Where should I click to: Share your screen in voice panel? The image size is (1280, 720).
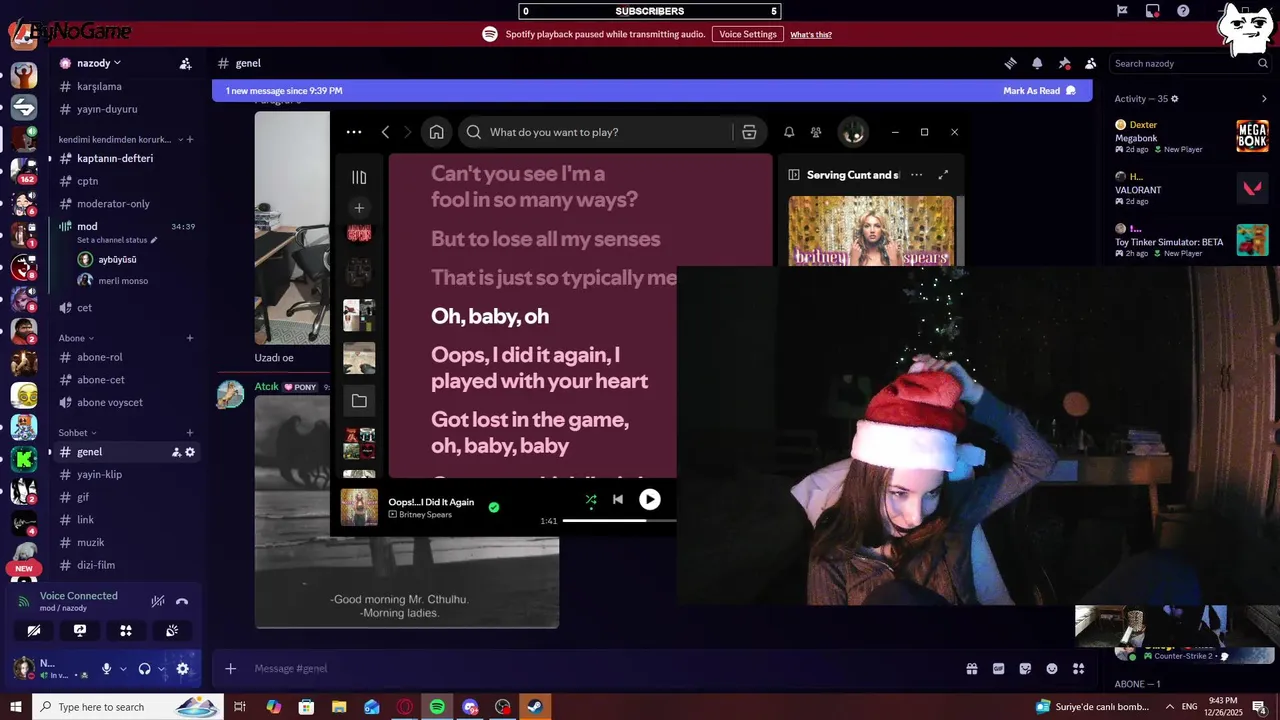(80, 631)
